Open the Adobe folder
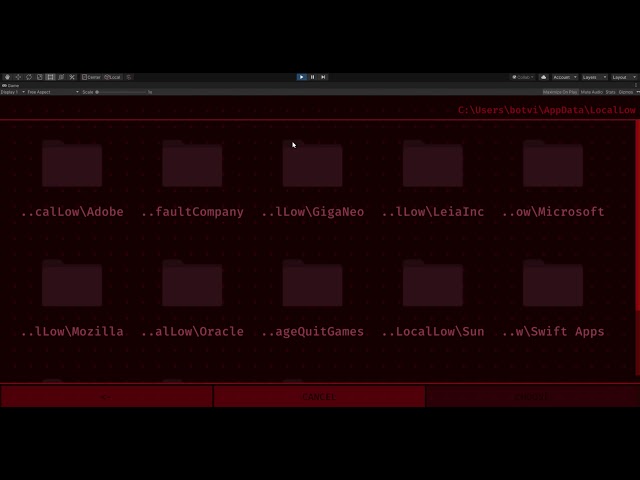Screen dimensions: 640x480 point(72,163)
